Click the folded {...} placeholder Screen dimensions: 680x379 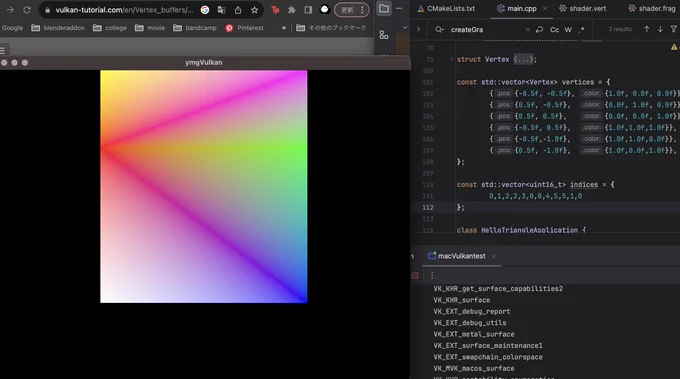(x=523, y=59)
